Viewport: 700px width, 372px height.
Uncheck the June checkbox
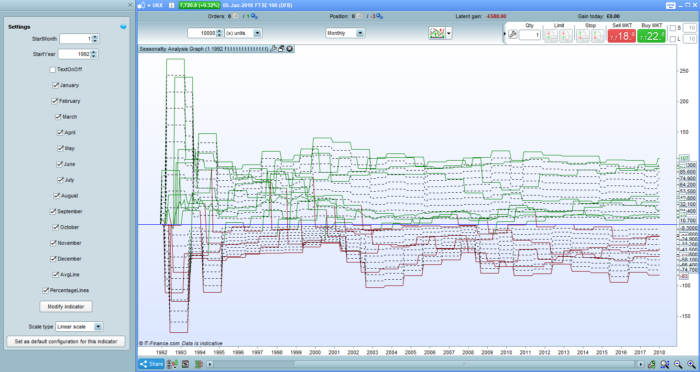click(x=59, y=164)
